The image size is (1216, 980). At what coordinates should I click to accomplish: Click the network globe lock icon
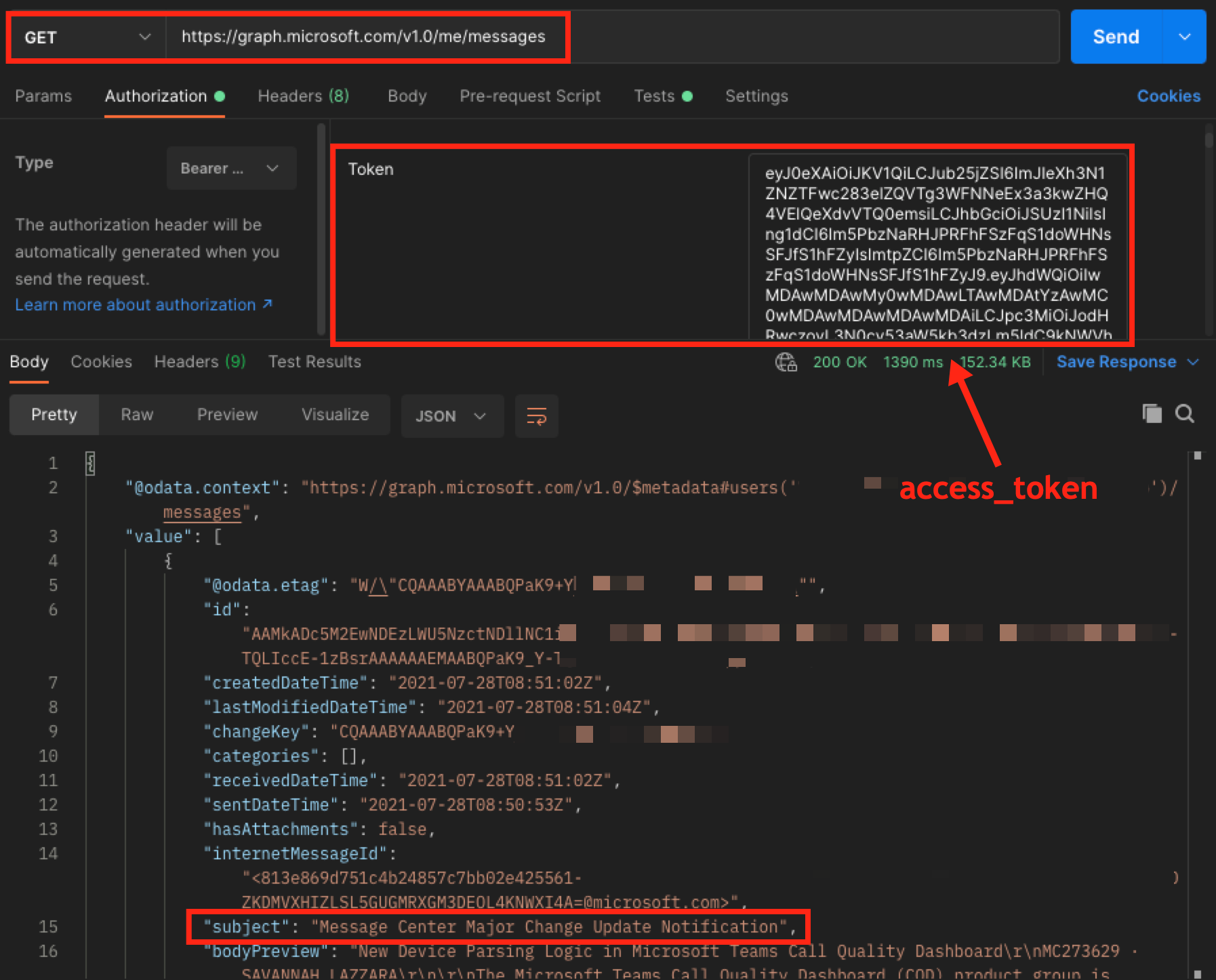pos(786,362)
